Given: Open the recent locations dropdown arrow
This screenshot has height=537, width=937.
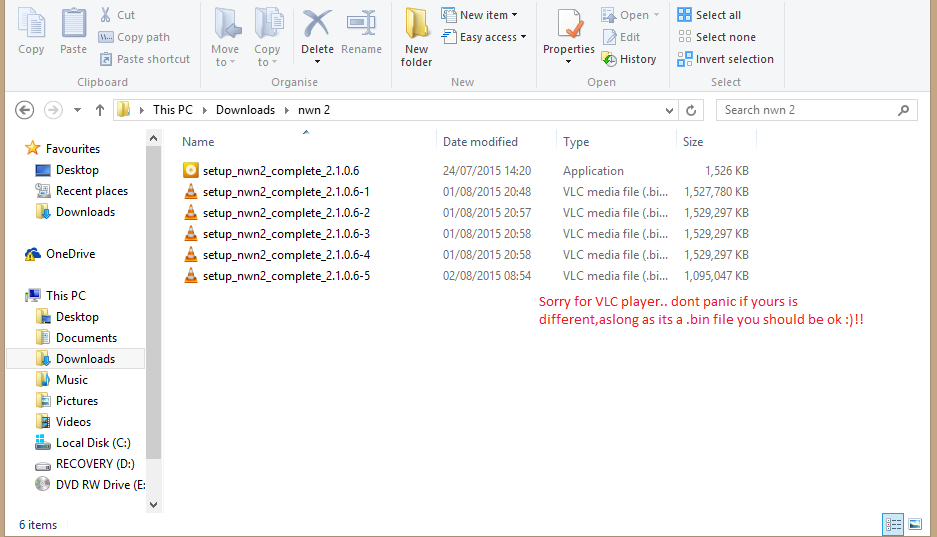Looking at the screenshot, I should click(x=77, y=110).
